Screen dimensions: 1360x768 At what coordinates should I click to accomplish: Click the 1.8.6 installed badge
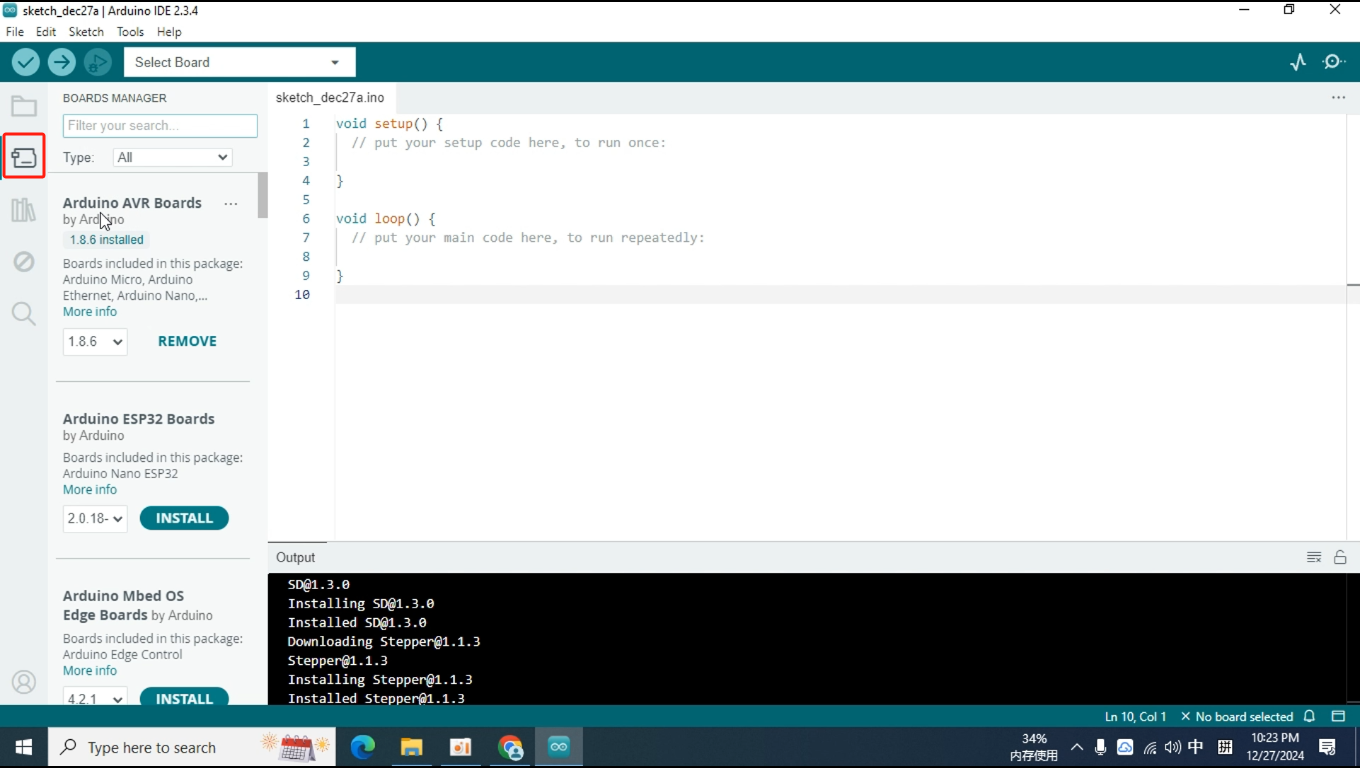pos(107,240)
